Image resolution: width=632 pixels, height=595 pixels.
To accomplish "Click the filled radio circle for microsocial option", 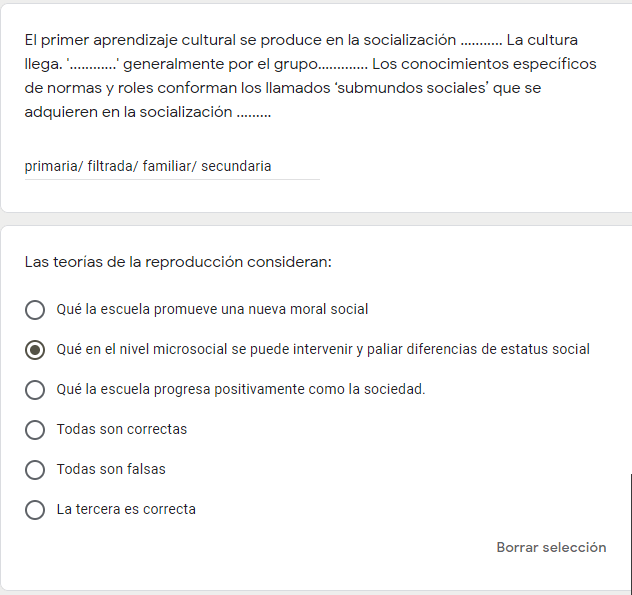I will [x=35, y=350].
